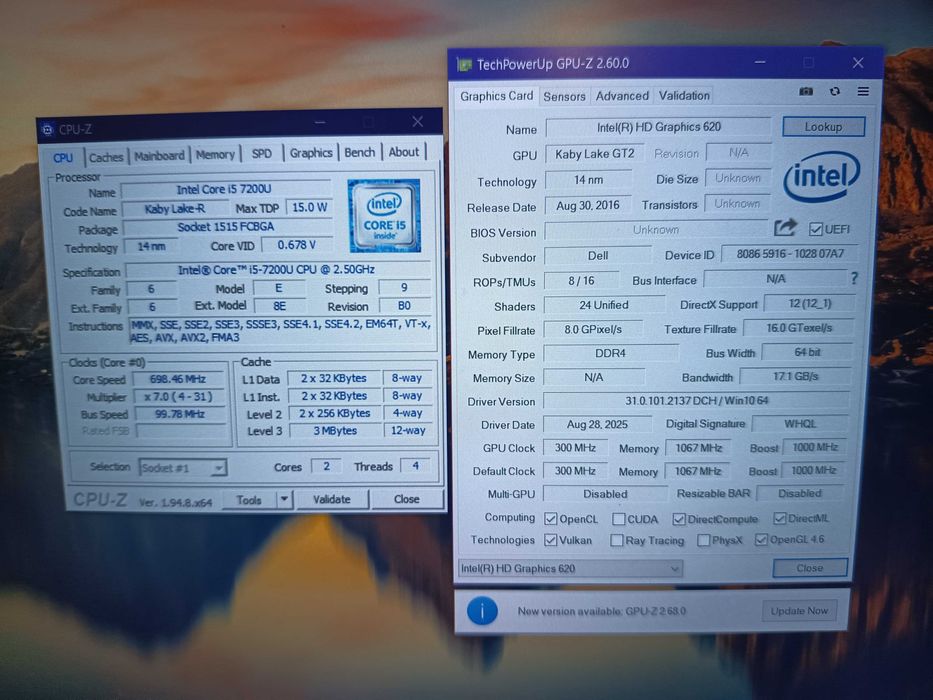
Task: Take a GPU-Z screenshot with camera icon
Action: (806, 91)
